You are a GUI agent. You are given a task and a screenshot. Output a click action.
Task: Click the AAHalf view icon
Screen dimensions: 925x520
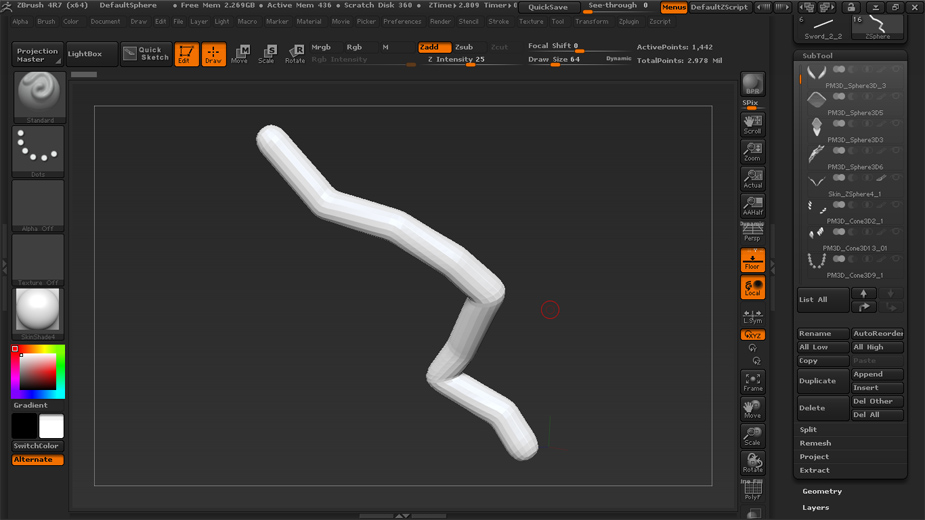(x=752, y=206)
